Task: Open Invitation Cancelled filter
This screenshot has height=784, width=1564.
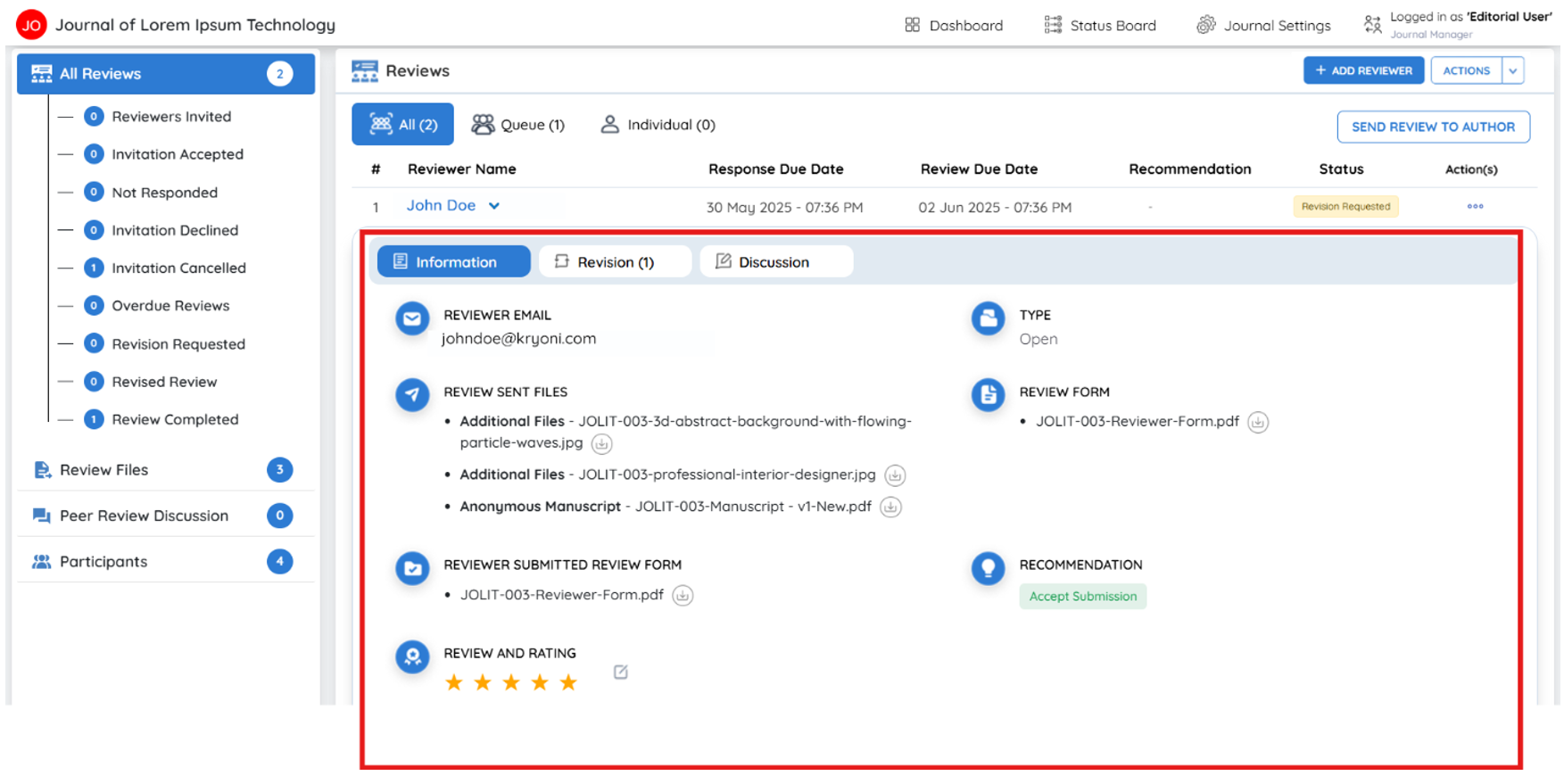Action: click(x=165, y=268)
